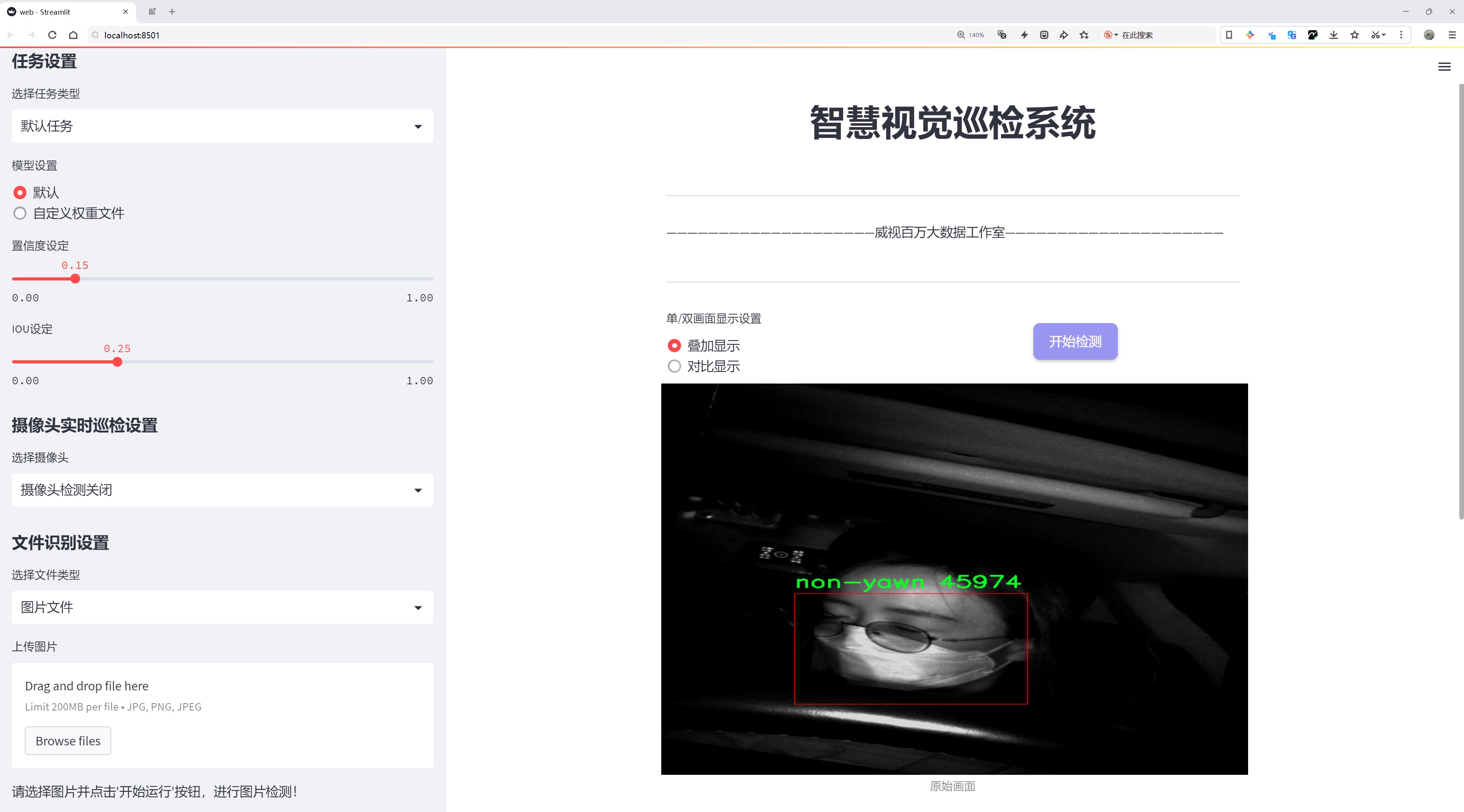
Task: Click the 智慧视觉巡检系统 heading
Action: coord(952,123)
